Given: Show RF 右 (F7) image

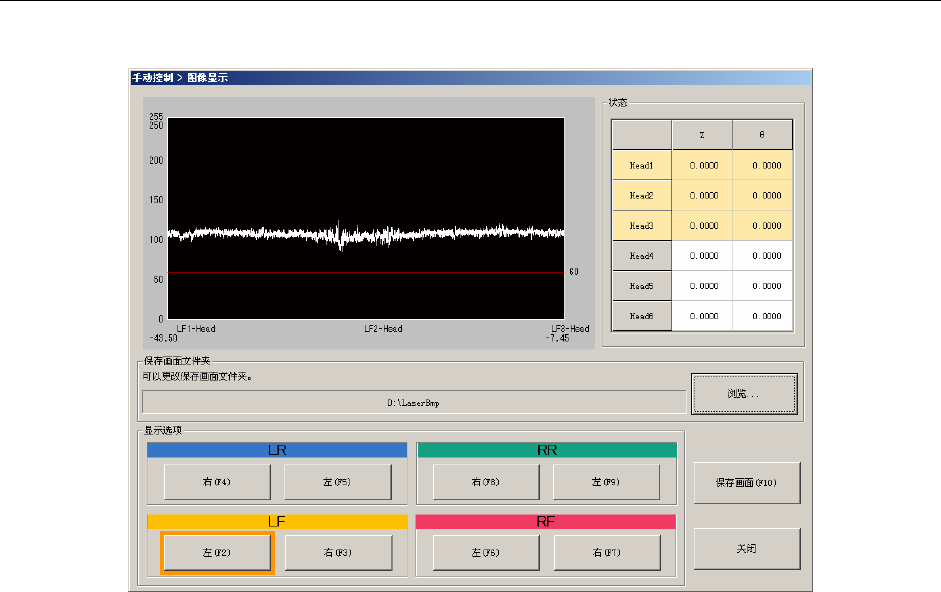Looking at the screenshot, I should 606,552.
